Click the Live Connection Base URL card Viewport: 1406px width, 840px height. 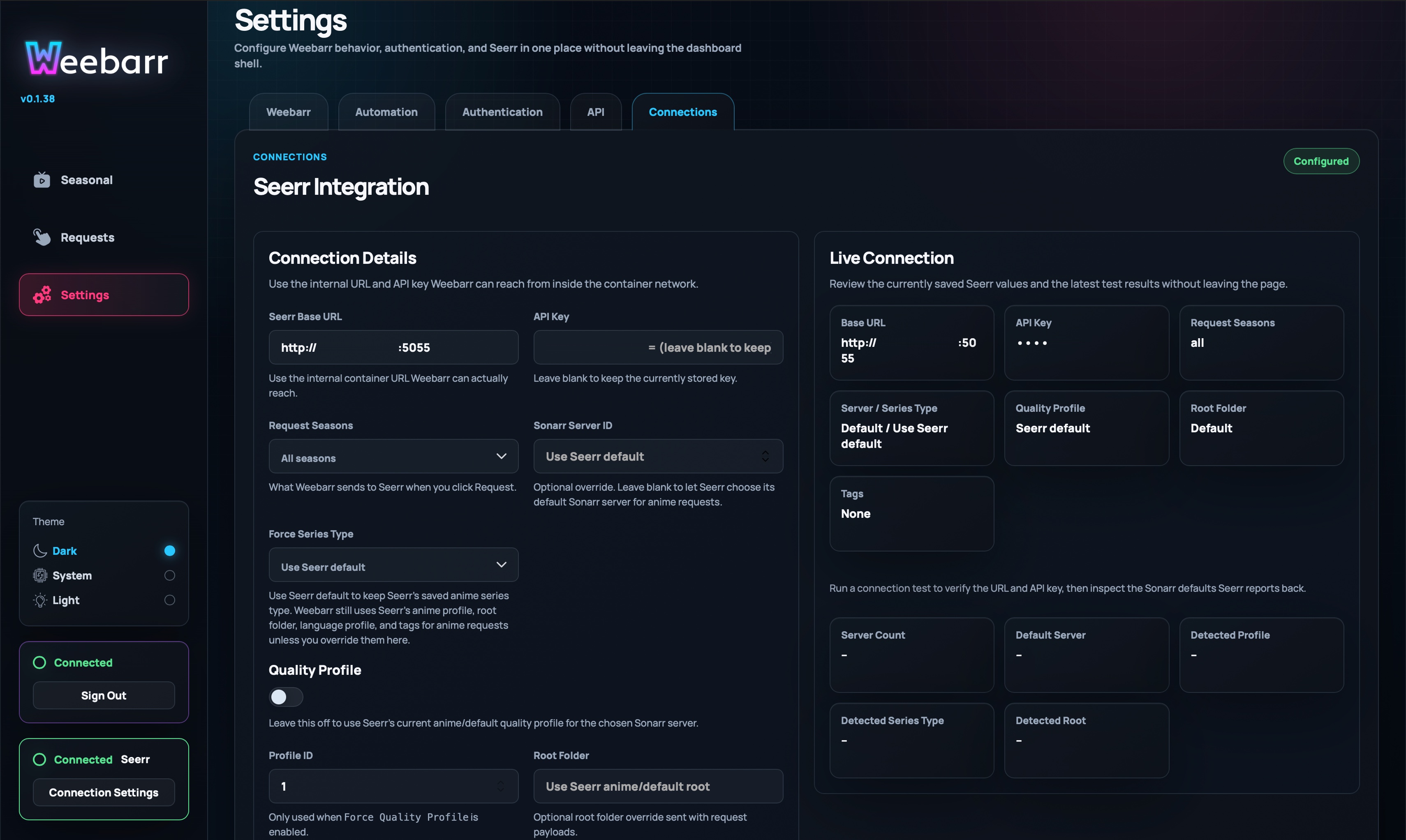[912, 343]
